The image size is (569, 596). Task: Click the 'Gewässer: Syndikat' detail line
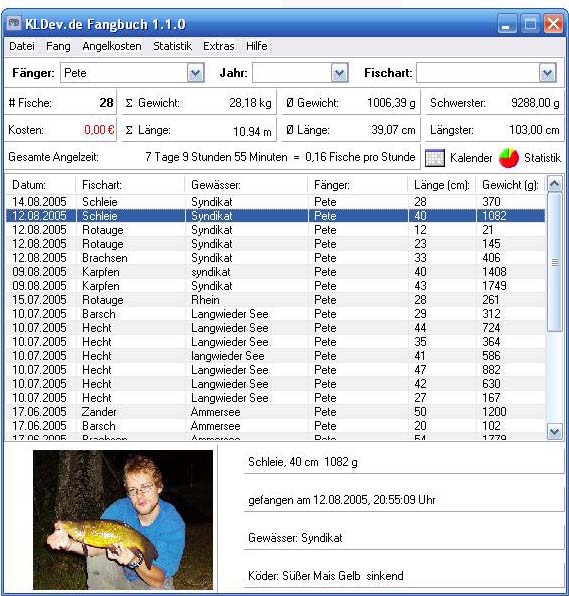pos(295,538)
